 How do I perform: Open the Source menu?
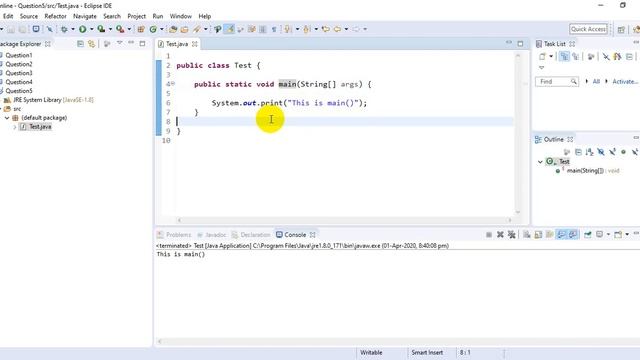(x=29, y=16)
